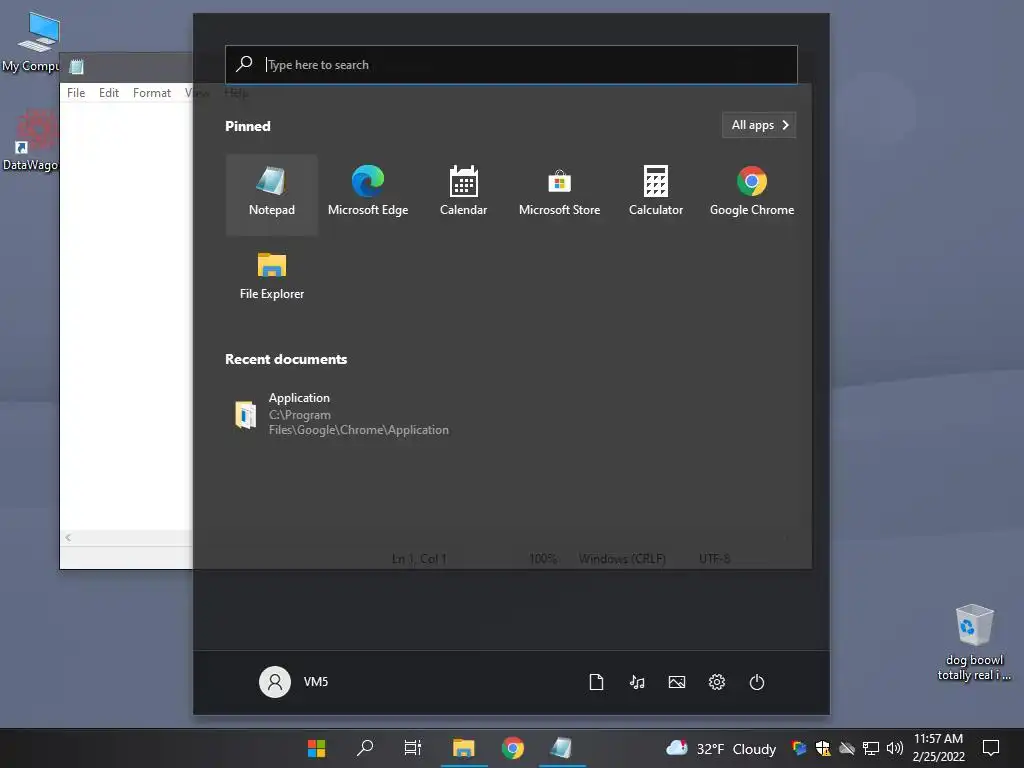
Task: Open the recent Application folder document
Action: pyautogui.click(x=342, y=413)
